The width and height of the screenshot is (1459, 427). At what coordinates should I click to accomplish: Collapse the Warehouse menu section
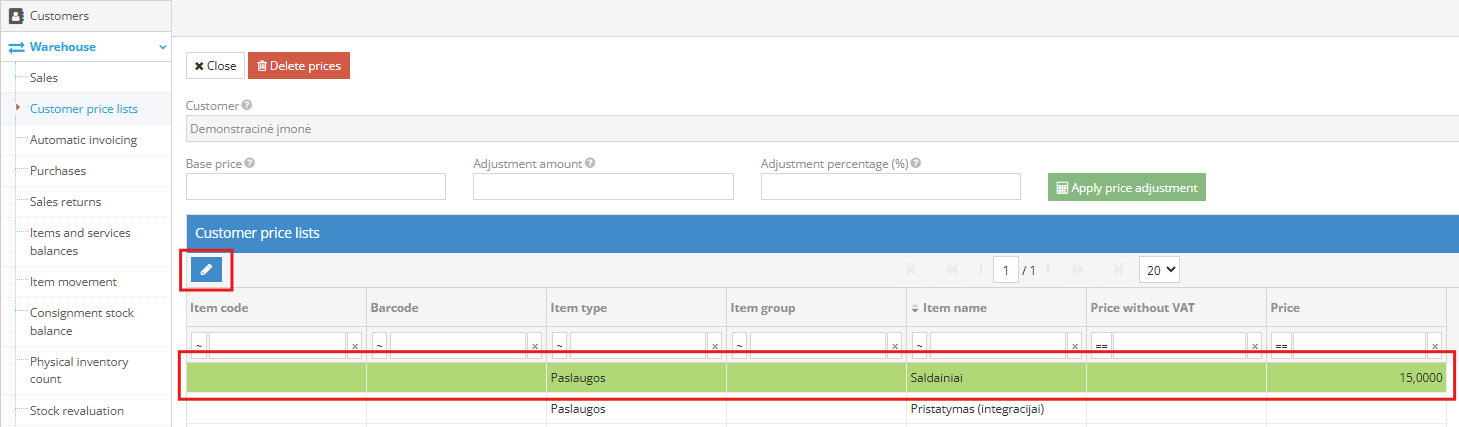(x=162, y=47)
